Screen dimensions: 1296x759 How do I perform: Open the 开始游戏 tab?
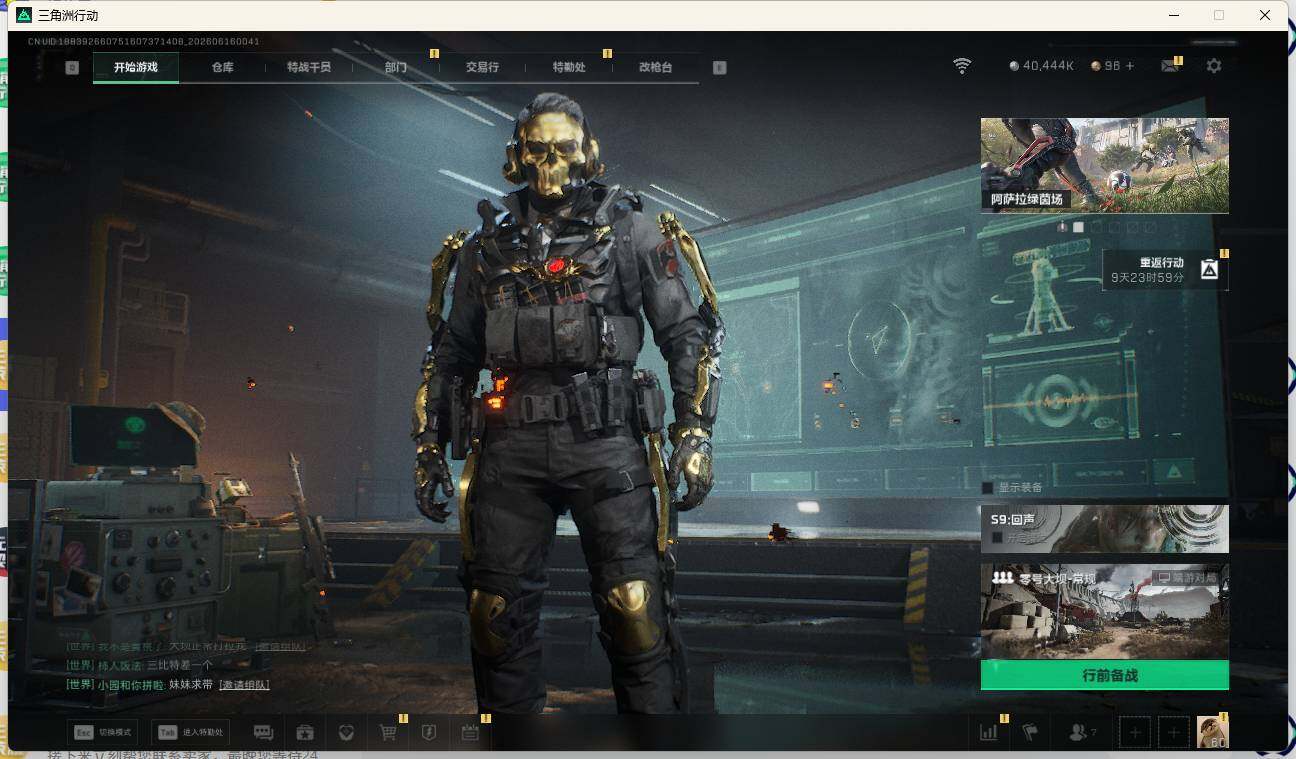tap(136, 67)
